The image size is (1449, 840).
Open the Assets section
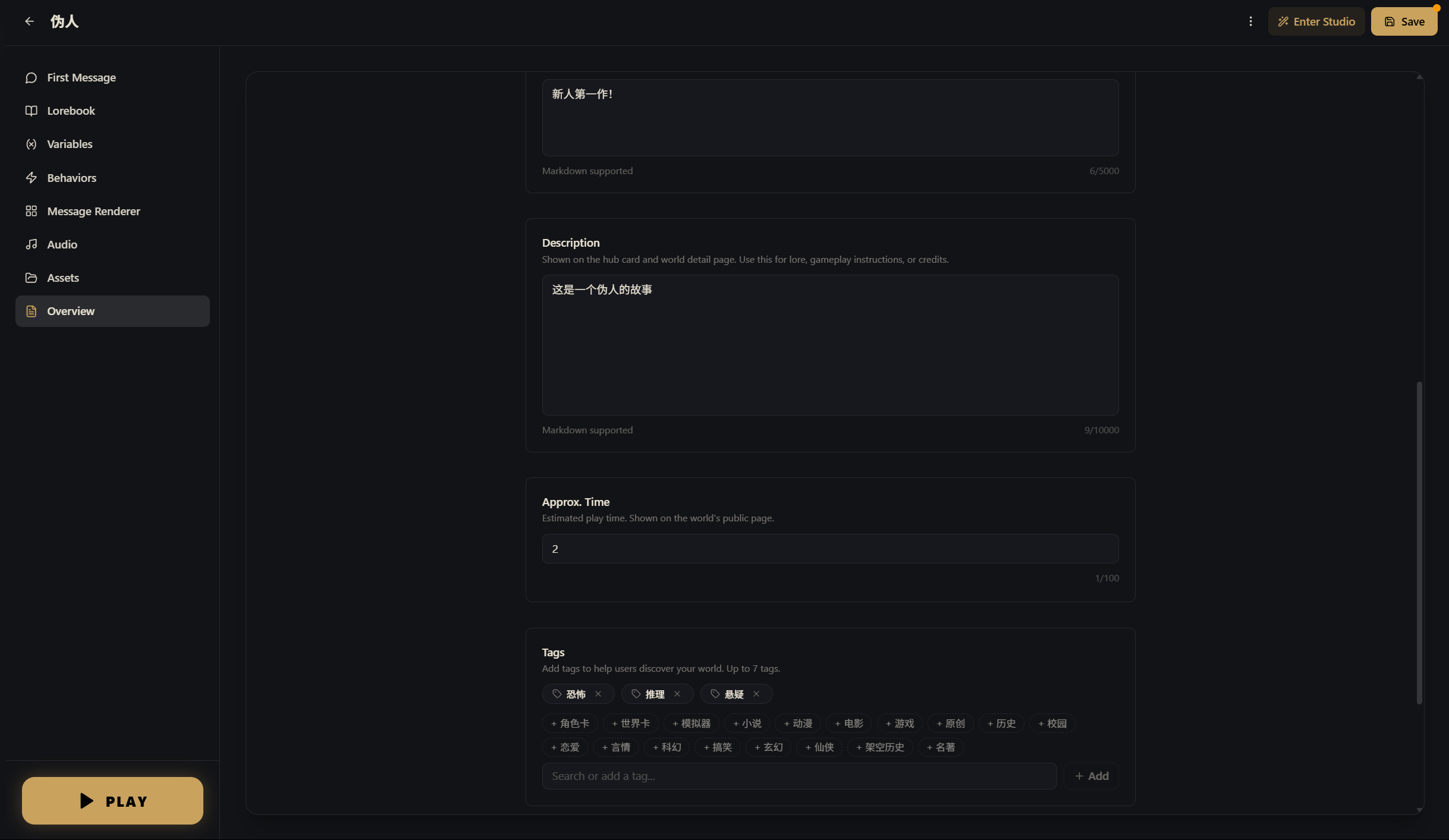click(62, 278)
